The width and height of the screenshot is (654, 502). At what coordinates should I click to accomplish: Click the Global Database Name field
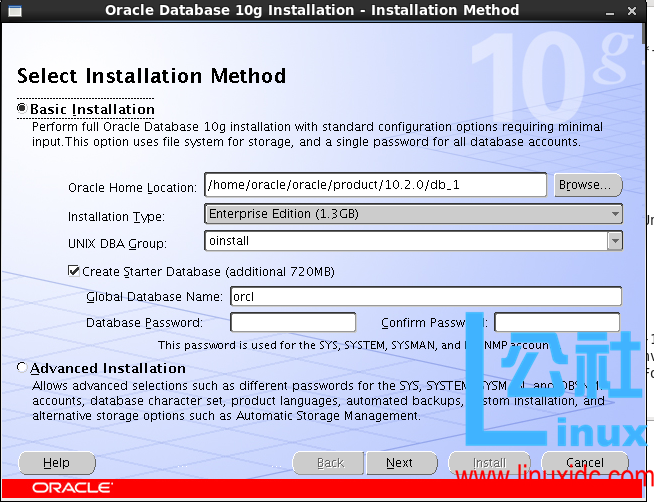point(426,296)
